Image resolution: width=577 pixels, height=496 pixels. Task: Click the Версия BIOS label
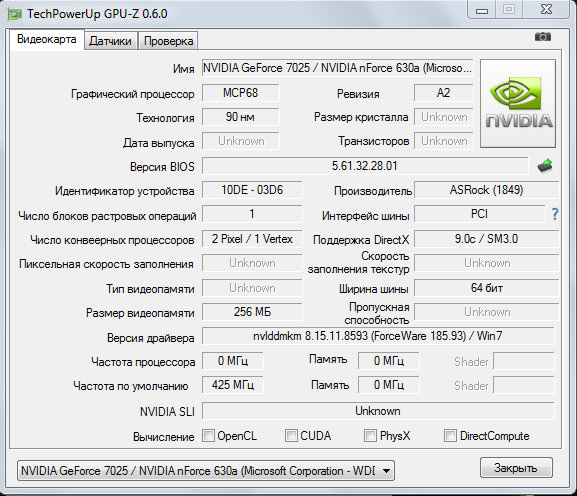point(162,167)
